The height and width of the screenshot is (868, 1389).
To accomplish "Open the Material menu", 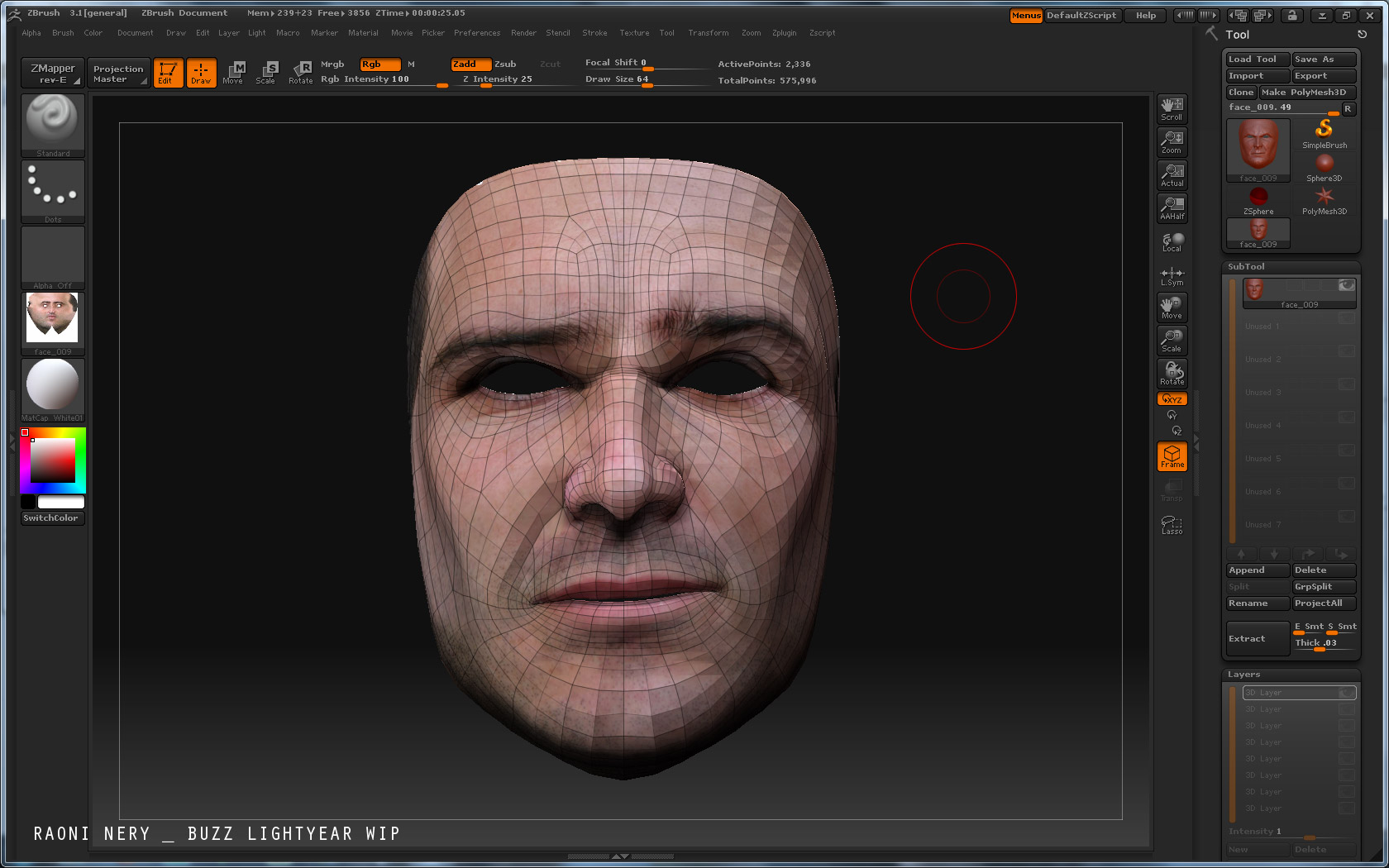I will coord(363,33).
